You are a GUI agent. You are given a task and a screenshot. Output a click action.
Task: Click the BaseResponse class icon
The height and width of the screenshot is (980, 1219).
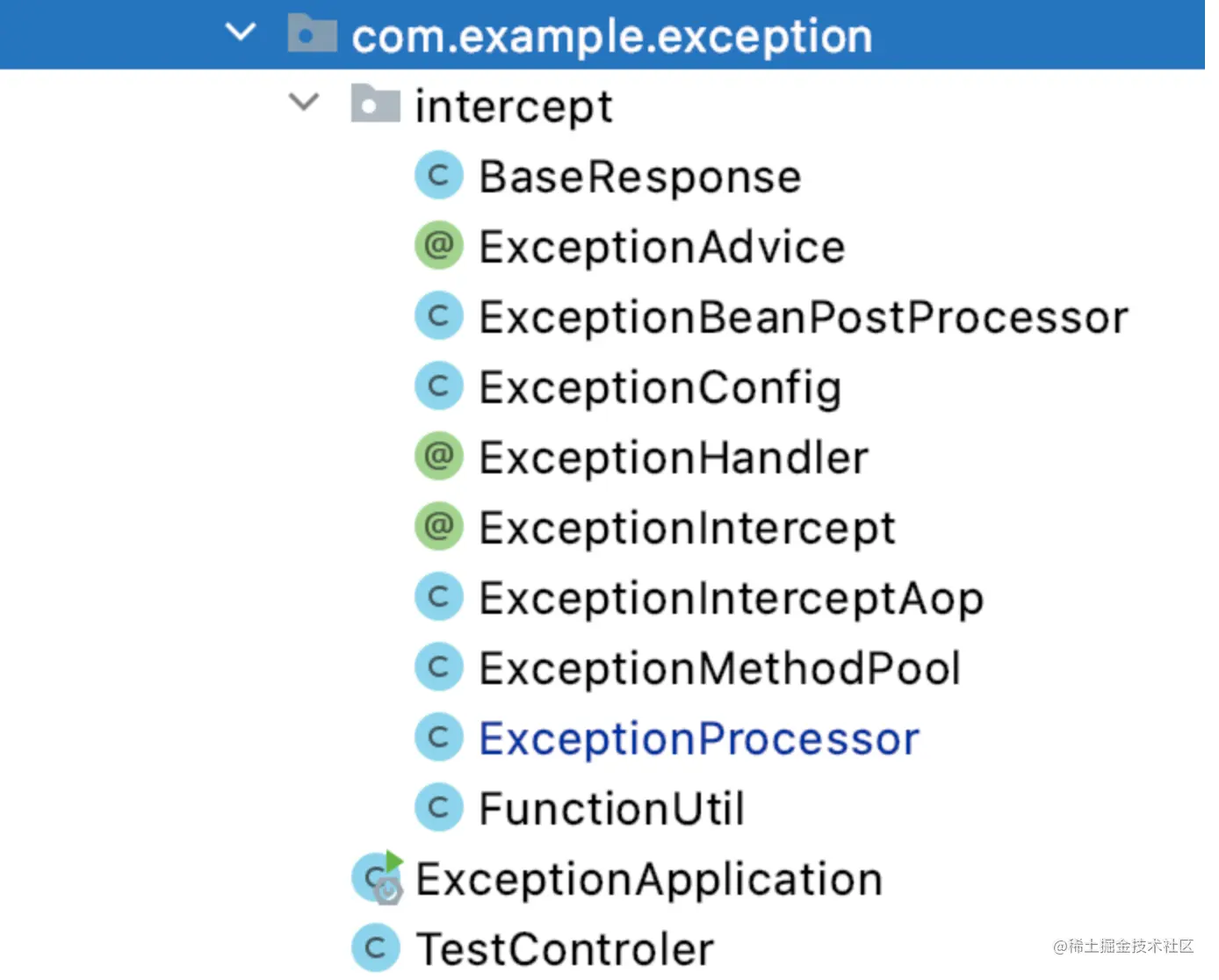(x=438, y=176)
